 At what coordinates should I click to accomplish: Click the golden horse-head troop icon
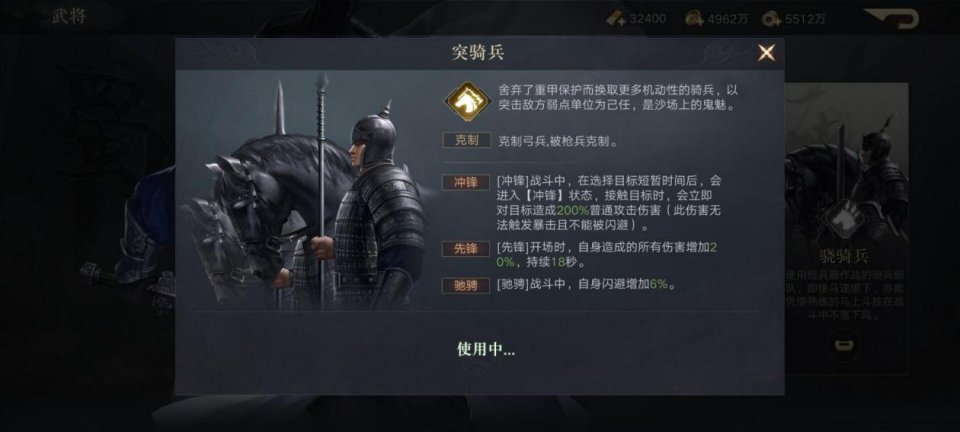pos(467,101)
